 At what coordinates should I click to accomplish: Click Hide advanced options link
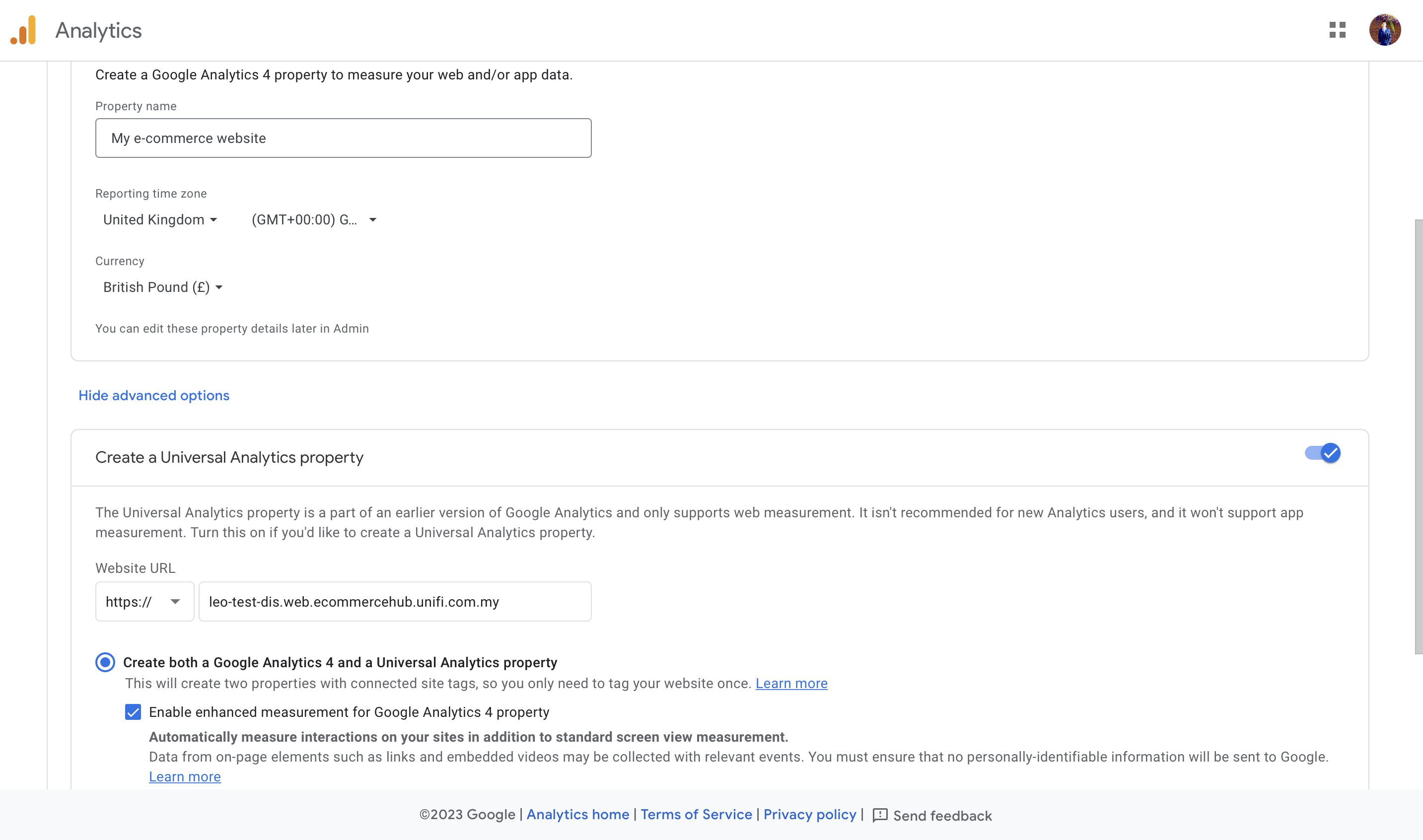tap(154, 395)
